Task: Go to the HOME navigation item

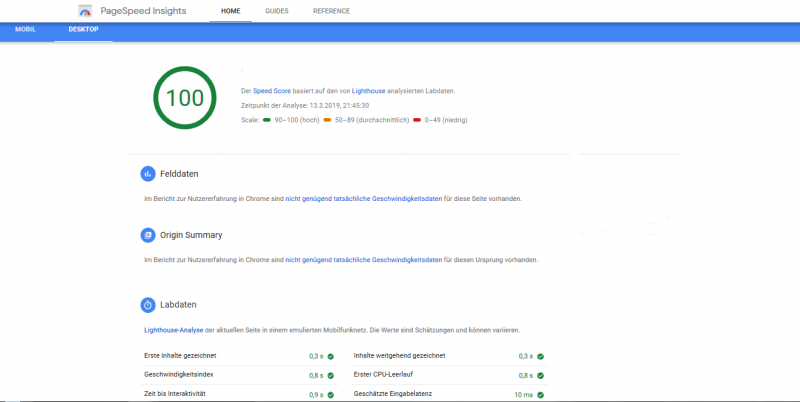Action: pyautogui.click(x=230, y=11)
